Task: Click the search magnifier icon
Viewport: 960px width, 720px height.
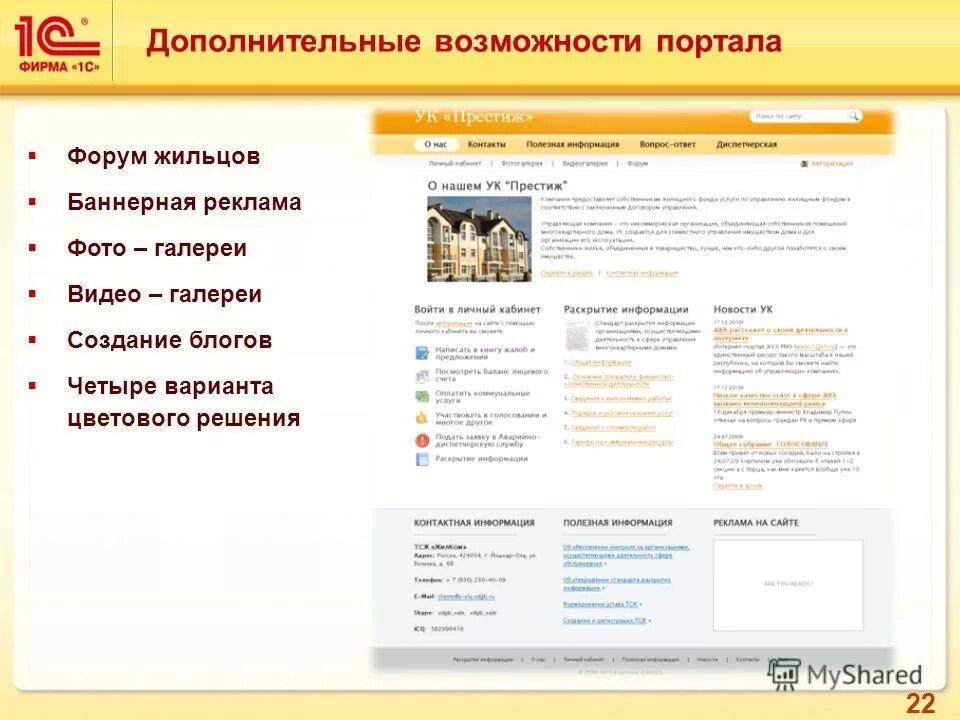Action: [853, 118]
